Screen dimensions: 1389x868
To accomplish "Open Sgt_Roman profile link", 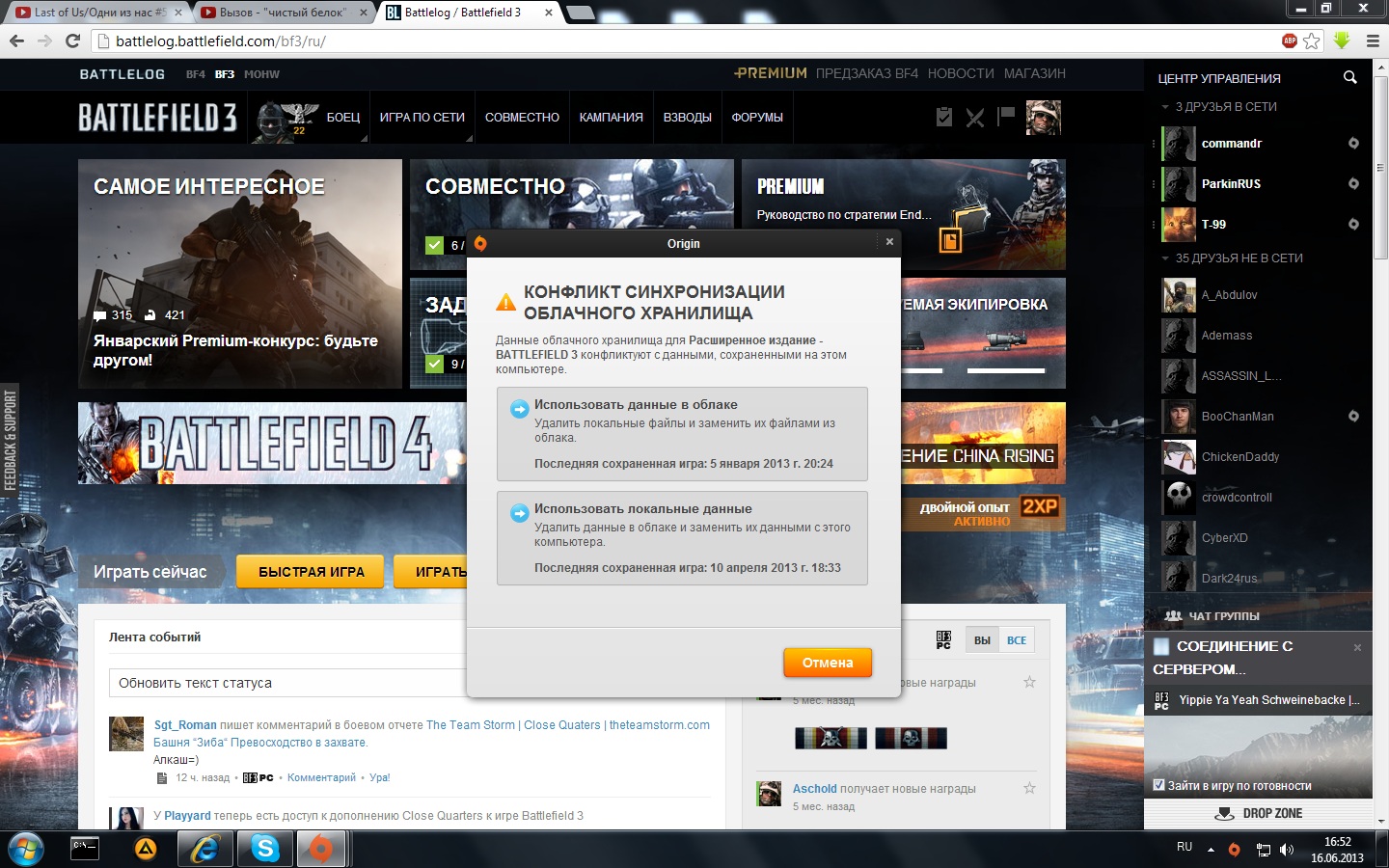I will [x=185, y=725].
